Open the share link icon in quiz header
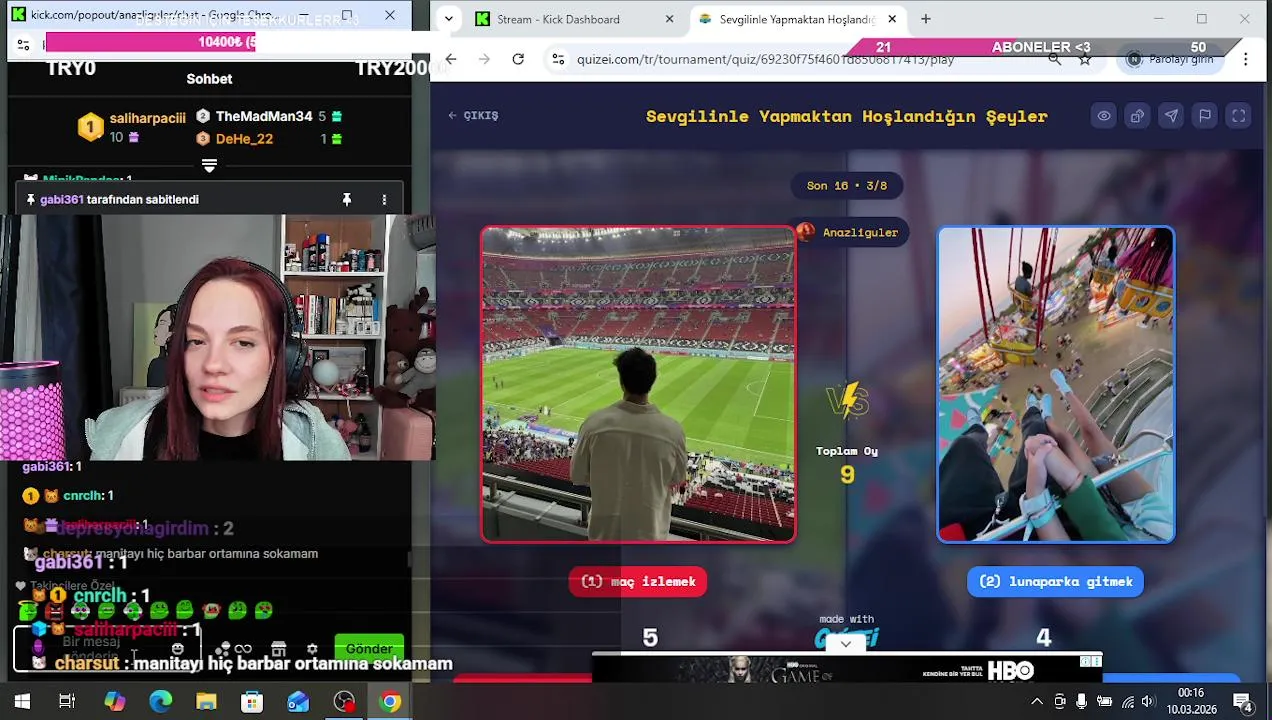This screenshot has height=720, width=1272. click(1138, 116)
